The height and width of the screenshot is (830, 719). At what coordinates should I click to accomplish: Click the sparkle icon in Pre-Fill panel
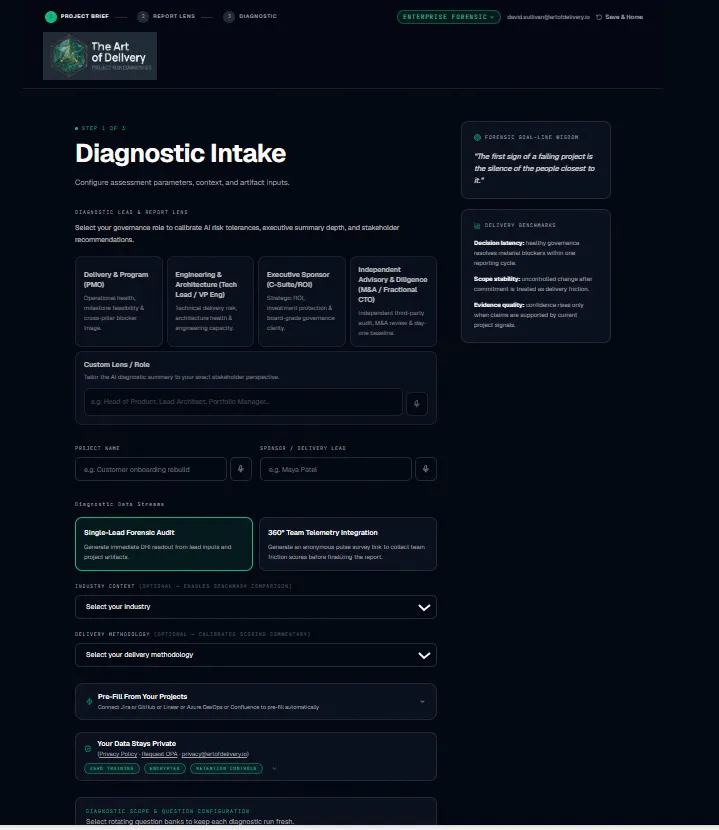pyautogui.click(x=89, y=701)
